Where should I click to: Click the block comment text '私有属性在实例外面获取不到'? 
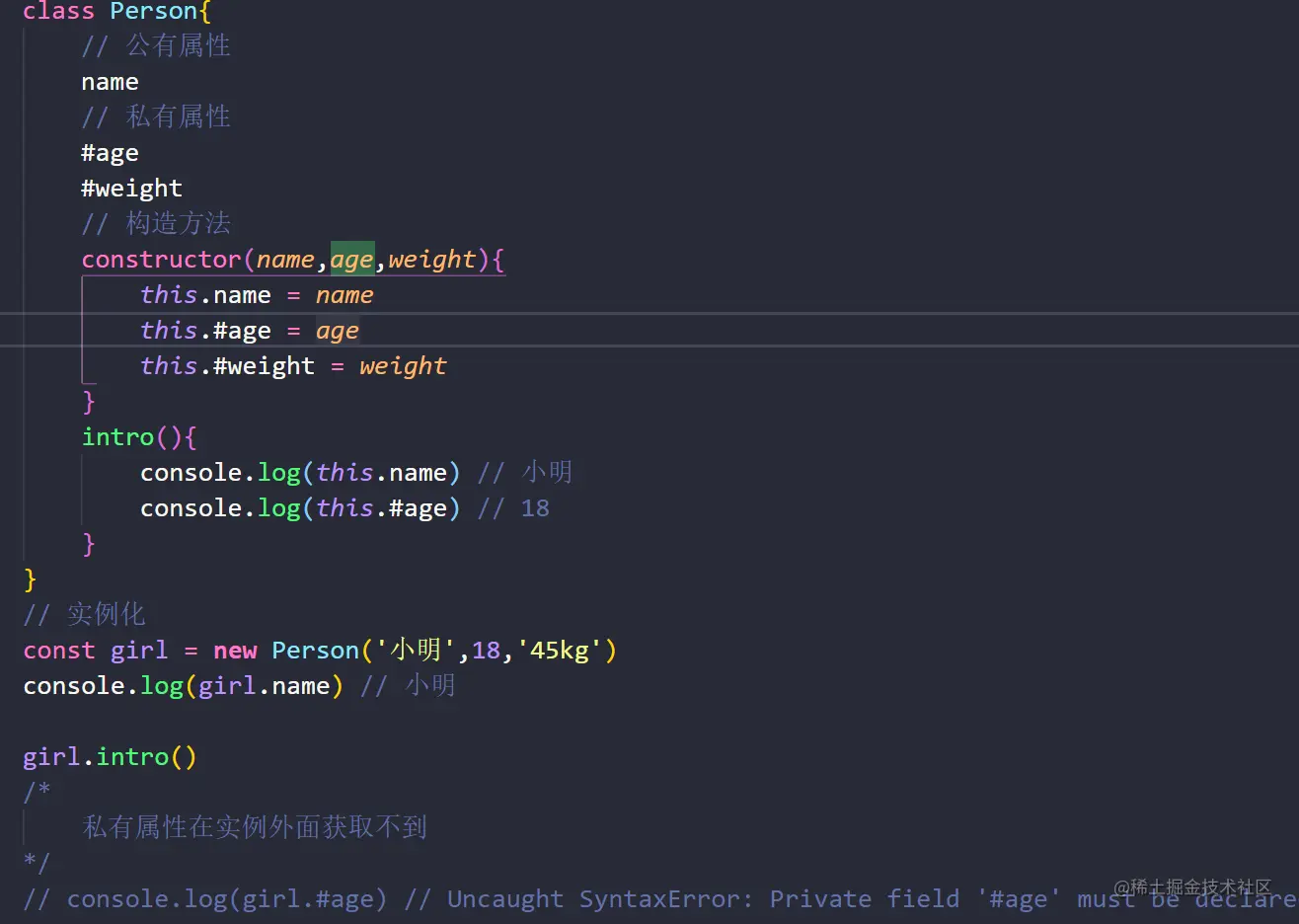255,827
